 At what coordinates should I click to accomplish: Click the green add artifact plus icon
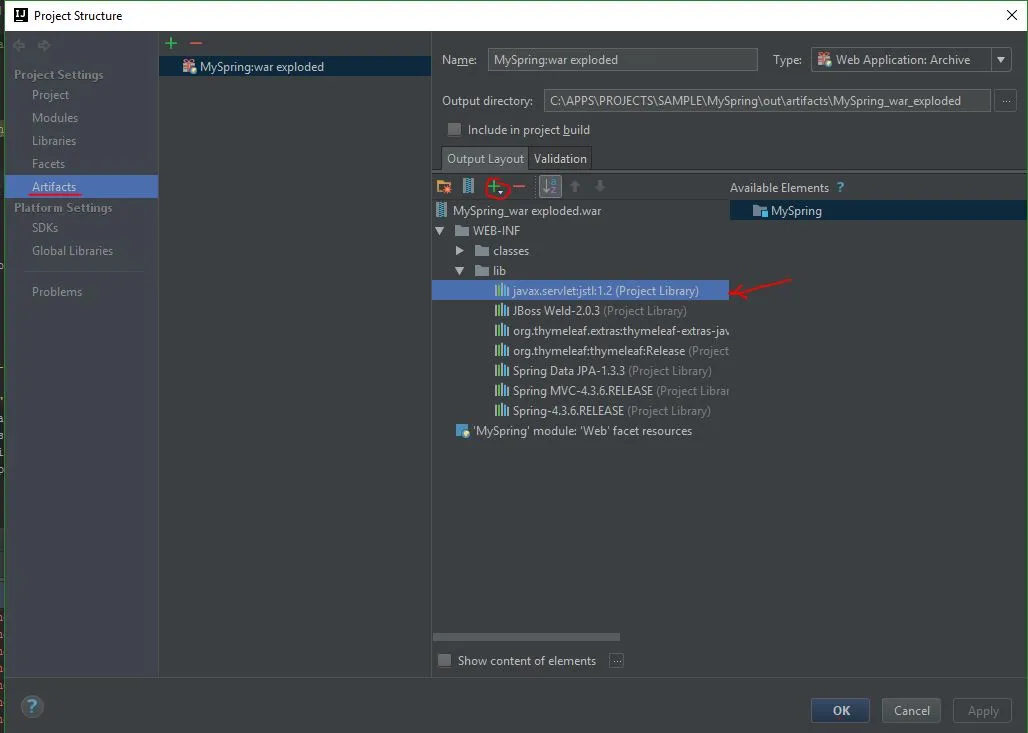coord(171,43)
